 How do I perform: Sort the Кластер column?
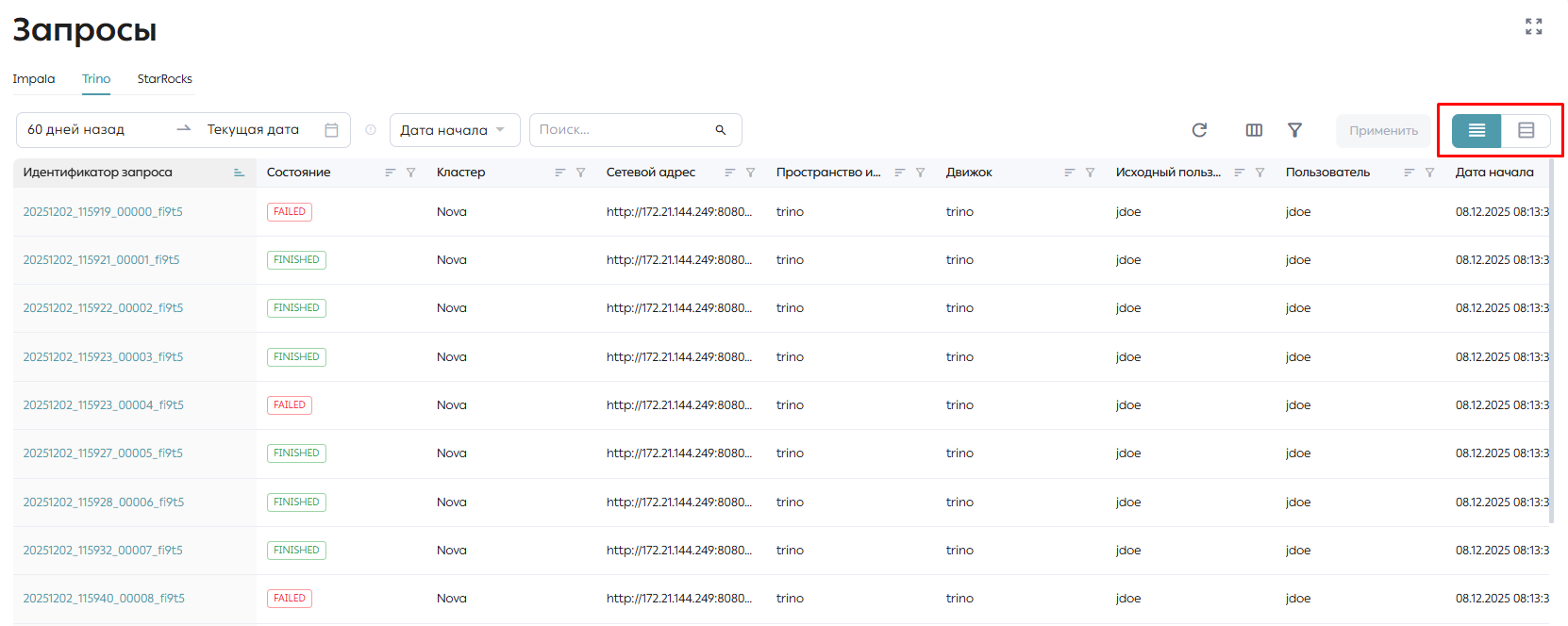pos(559,173)
